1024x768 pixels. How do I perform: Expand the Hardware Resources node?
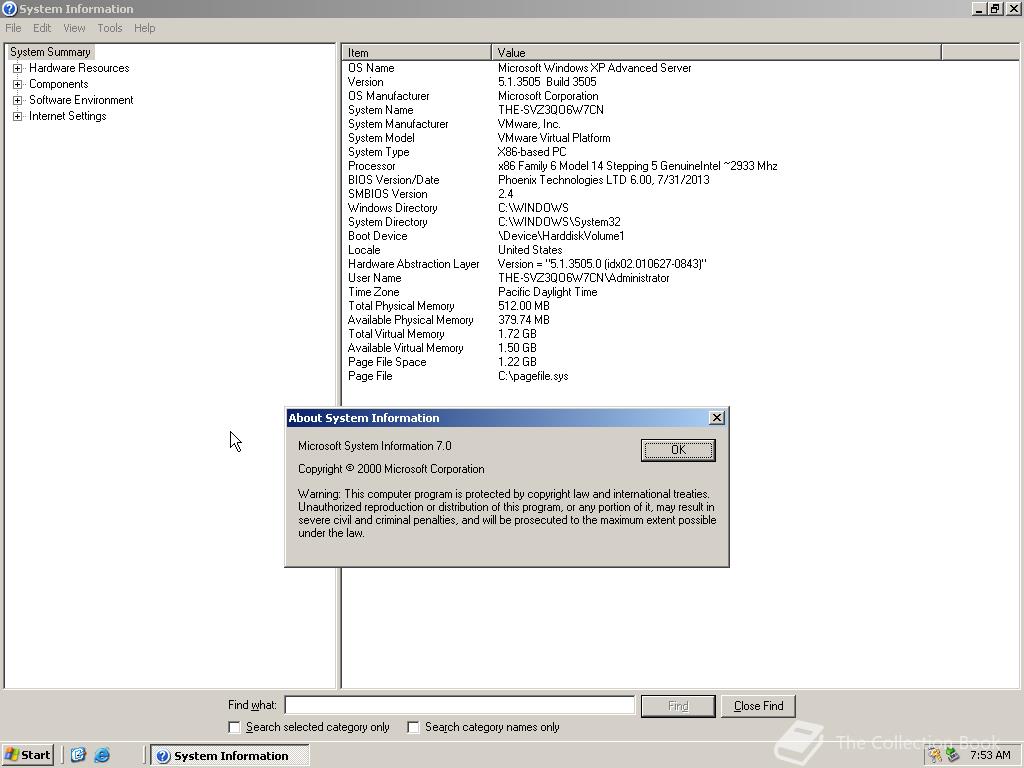[x=18, y=68]
